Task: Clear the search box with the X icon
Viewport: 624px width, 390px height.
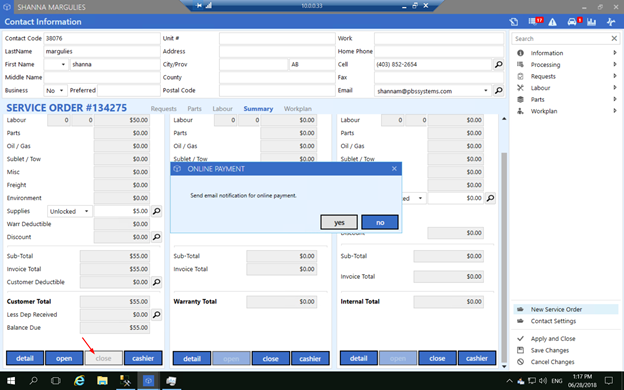Action: pos(614,39)
